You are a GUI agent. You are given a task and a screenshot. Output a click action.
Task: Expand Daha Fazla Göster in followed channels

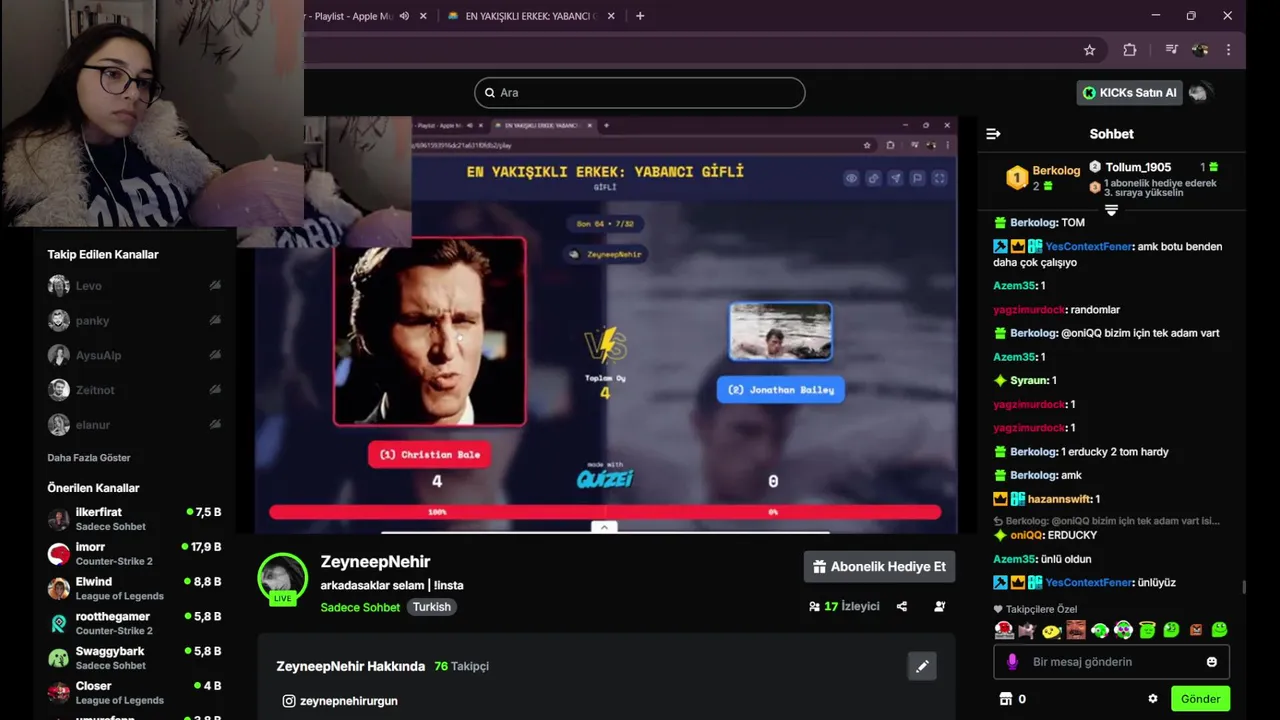pyautogui.click(x=89, y=458)
